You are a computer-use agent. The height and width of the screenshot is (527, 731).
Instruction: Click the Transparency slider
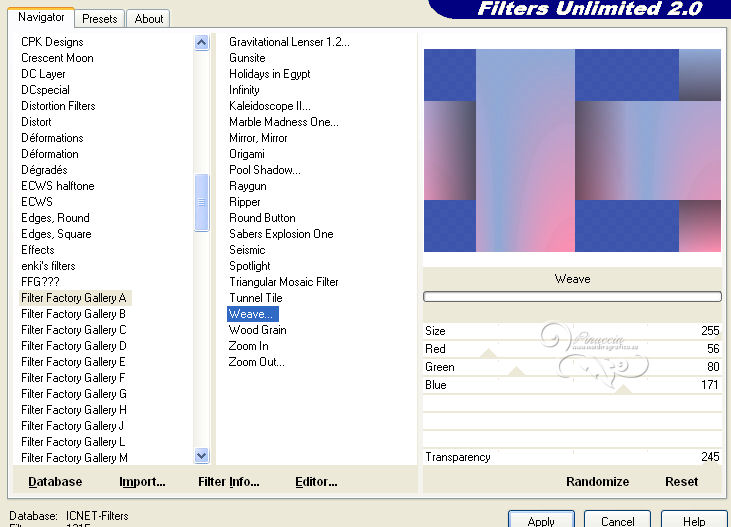point(572,457)
